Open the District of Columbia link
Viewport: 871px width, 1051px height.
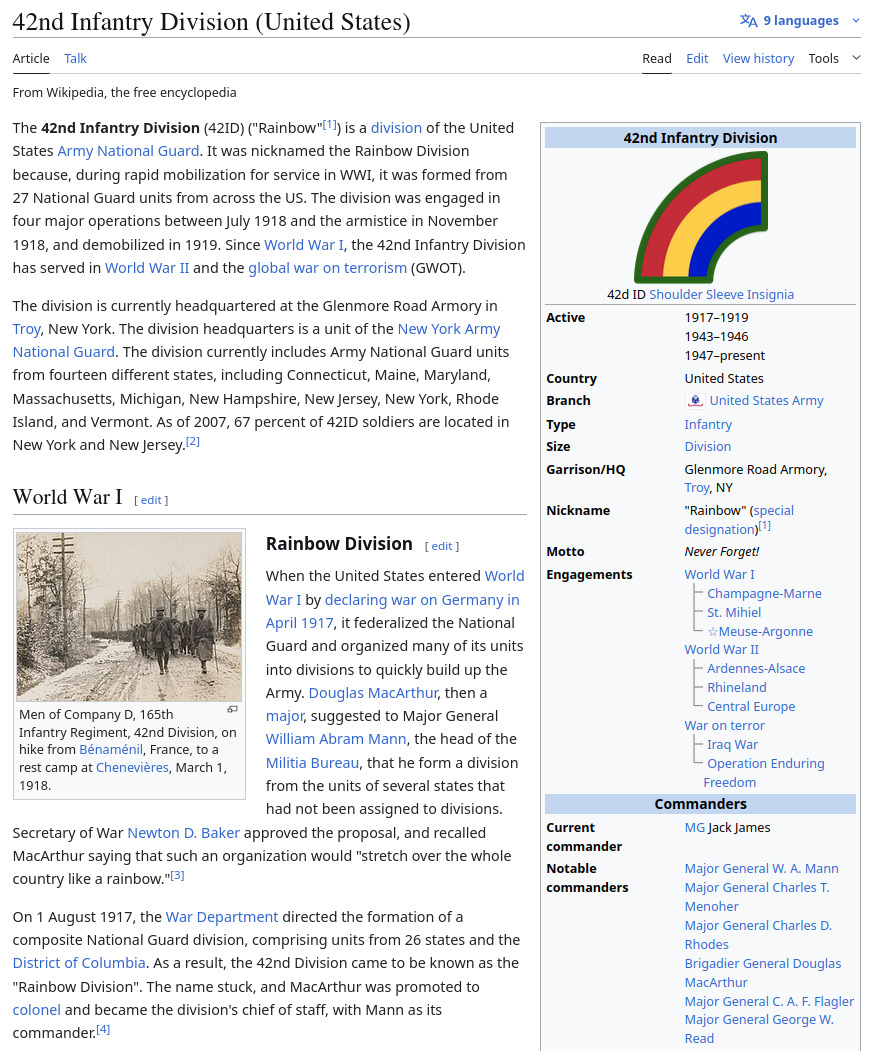click(x=79, y=963)
